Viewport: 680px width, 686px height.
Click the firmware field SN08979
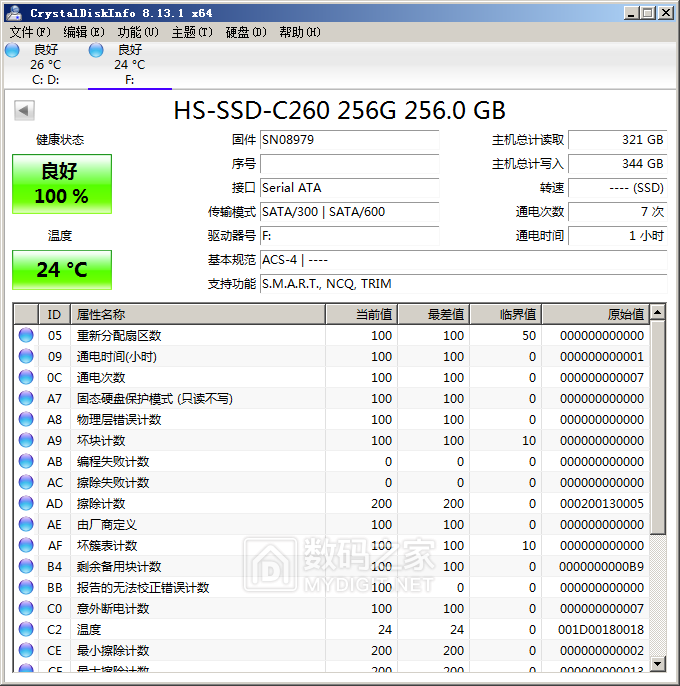[350, 140]
